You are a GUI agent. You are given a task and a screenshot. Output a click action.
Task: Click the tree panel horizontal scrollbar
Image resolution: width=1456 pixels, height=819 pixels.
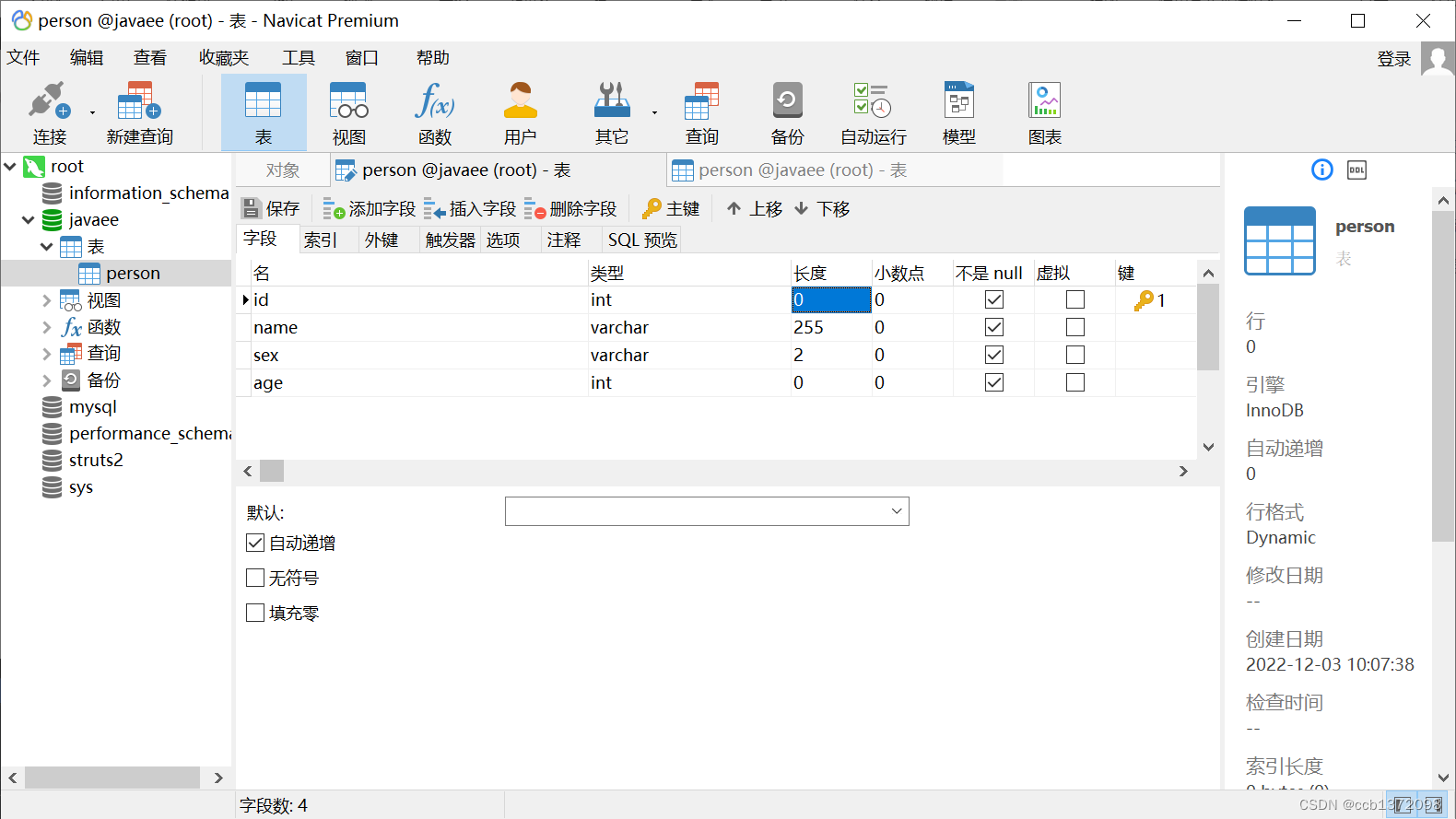click(x=112, y=778)
